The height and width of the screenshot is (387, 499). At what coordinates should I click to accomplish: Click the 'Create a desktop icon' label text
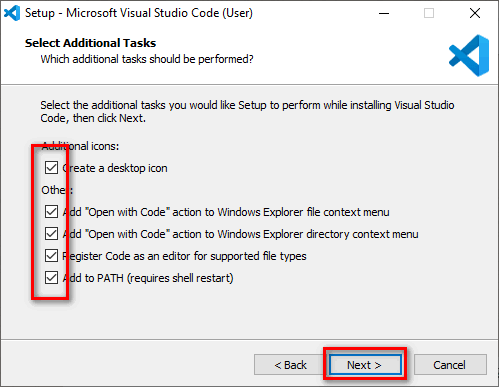115,168
